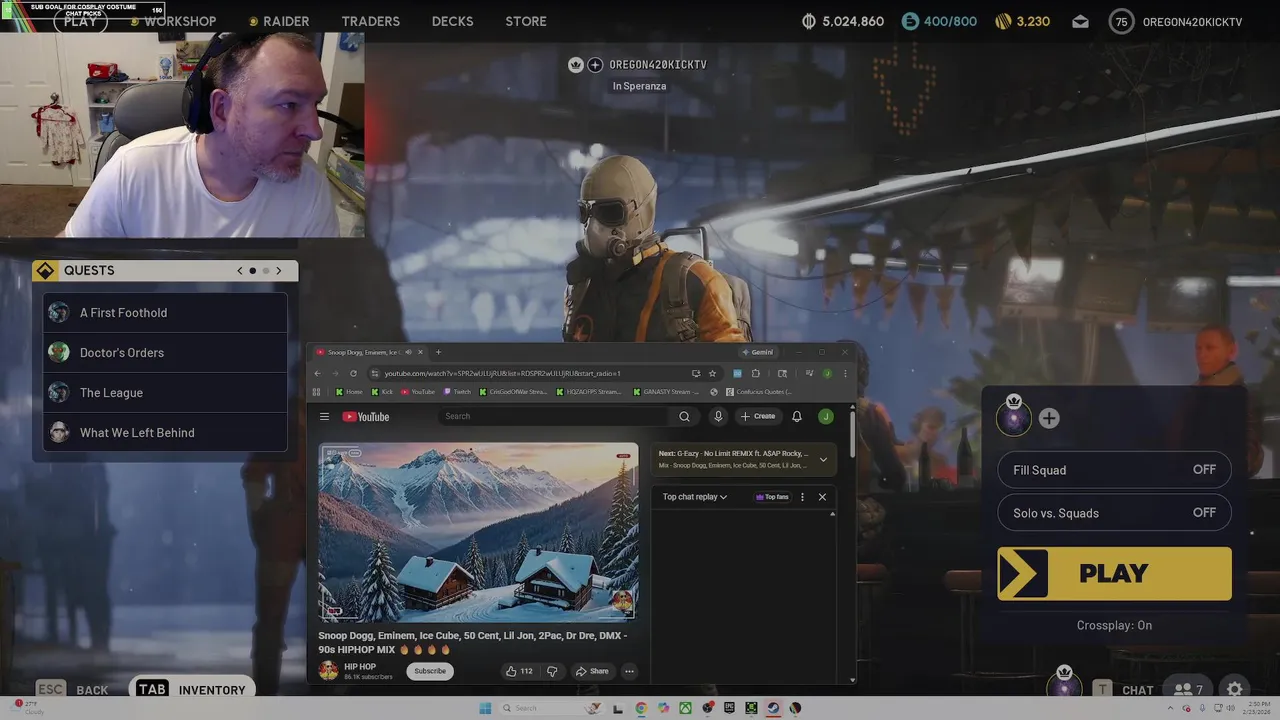The height and width of the screenshot is (720, 1280).
Task: Toggle Fill Squad setting
Action: coord(1113,470)
